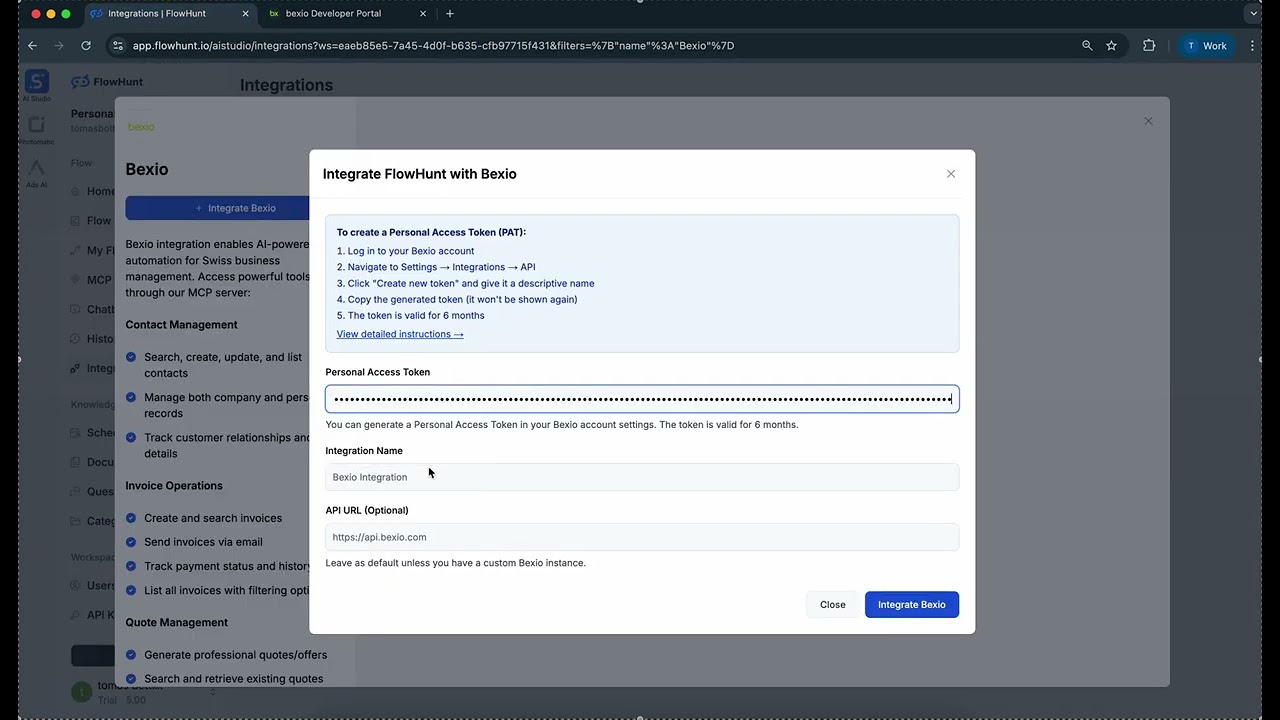Viewport: 1280px width, 720px height.
Task: Click the Bexio logo in panel
Action: tap(141, 127)
